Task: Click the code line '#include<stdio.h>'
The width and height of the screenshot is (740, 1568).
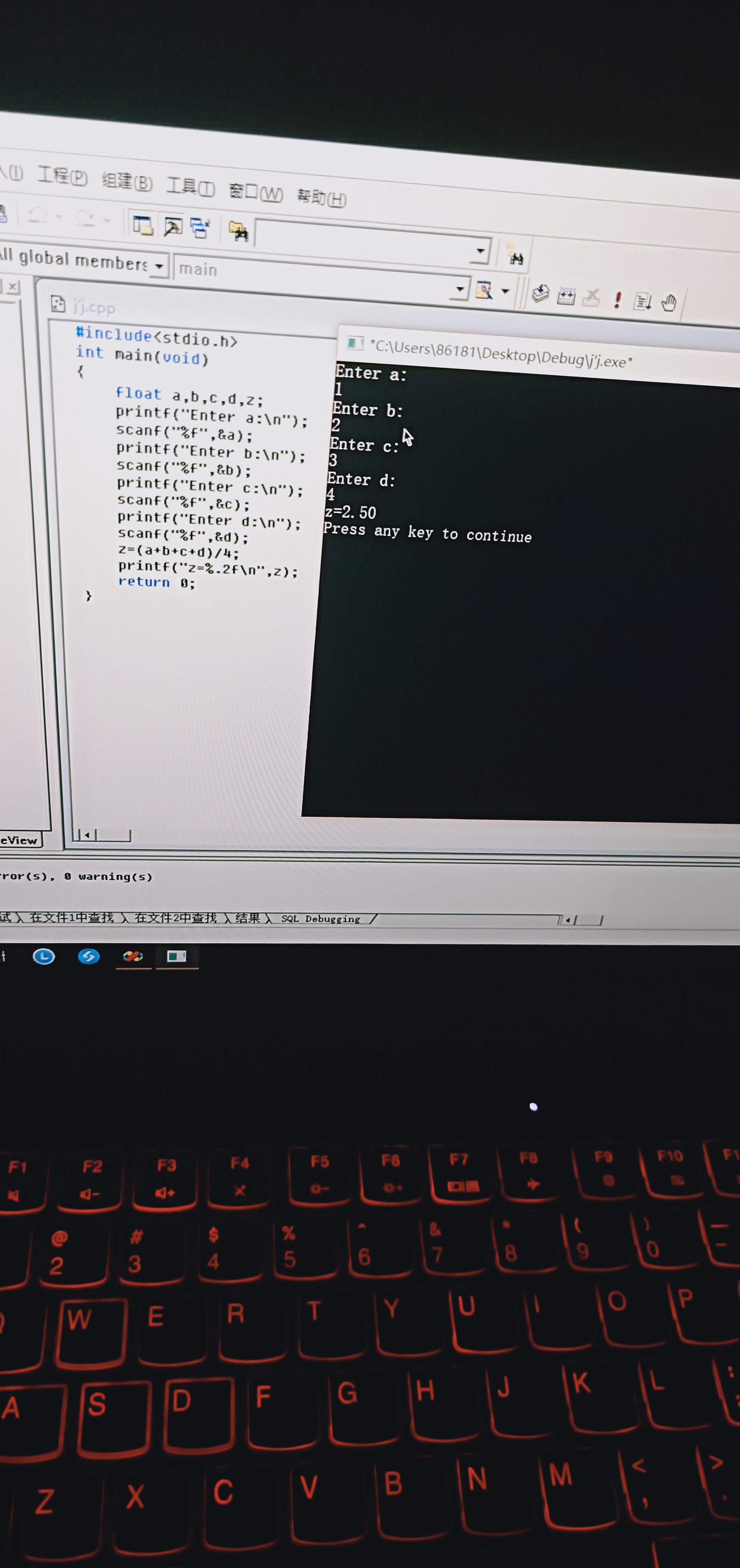Action: tap(156, 337)
